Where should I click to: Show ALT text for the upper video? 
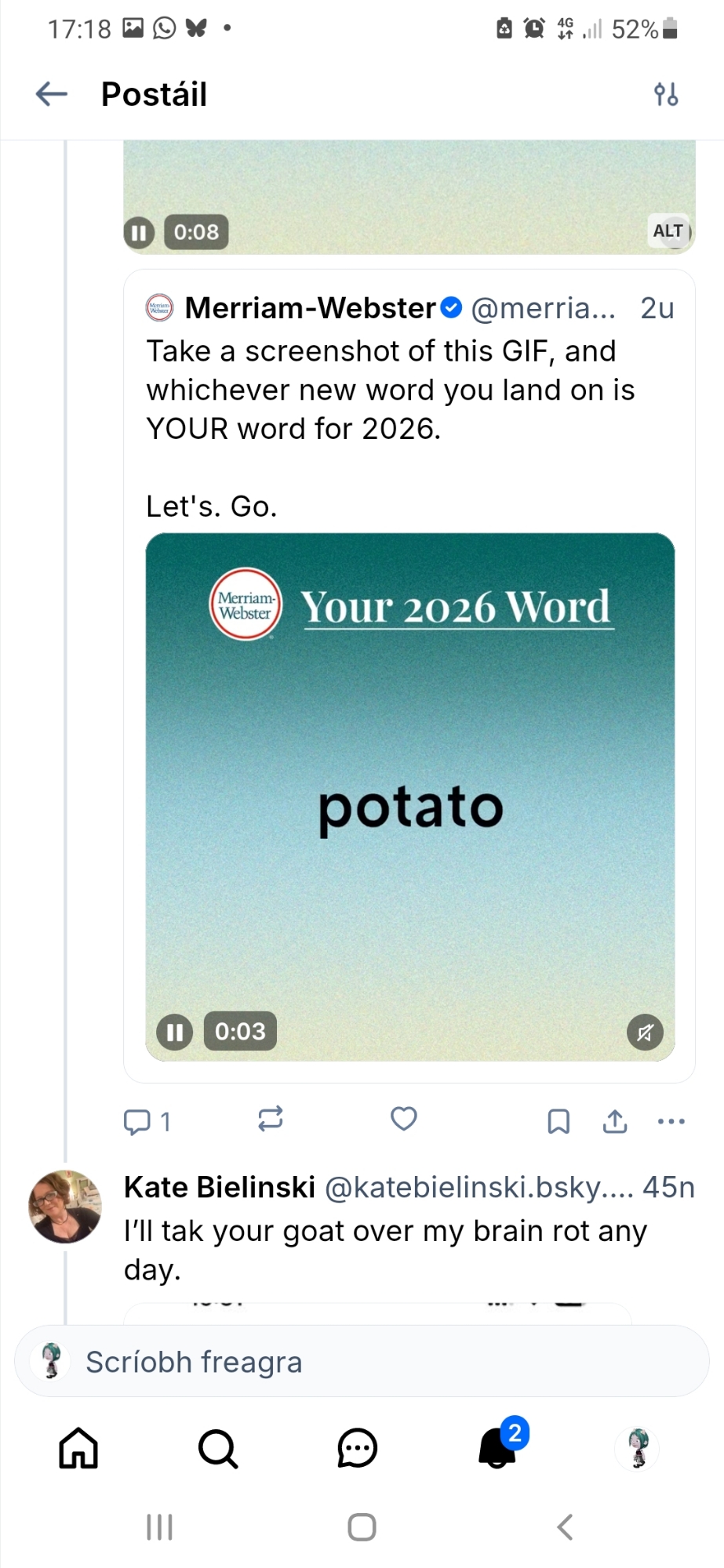point(668,230)
